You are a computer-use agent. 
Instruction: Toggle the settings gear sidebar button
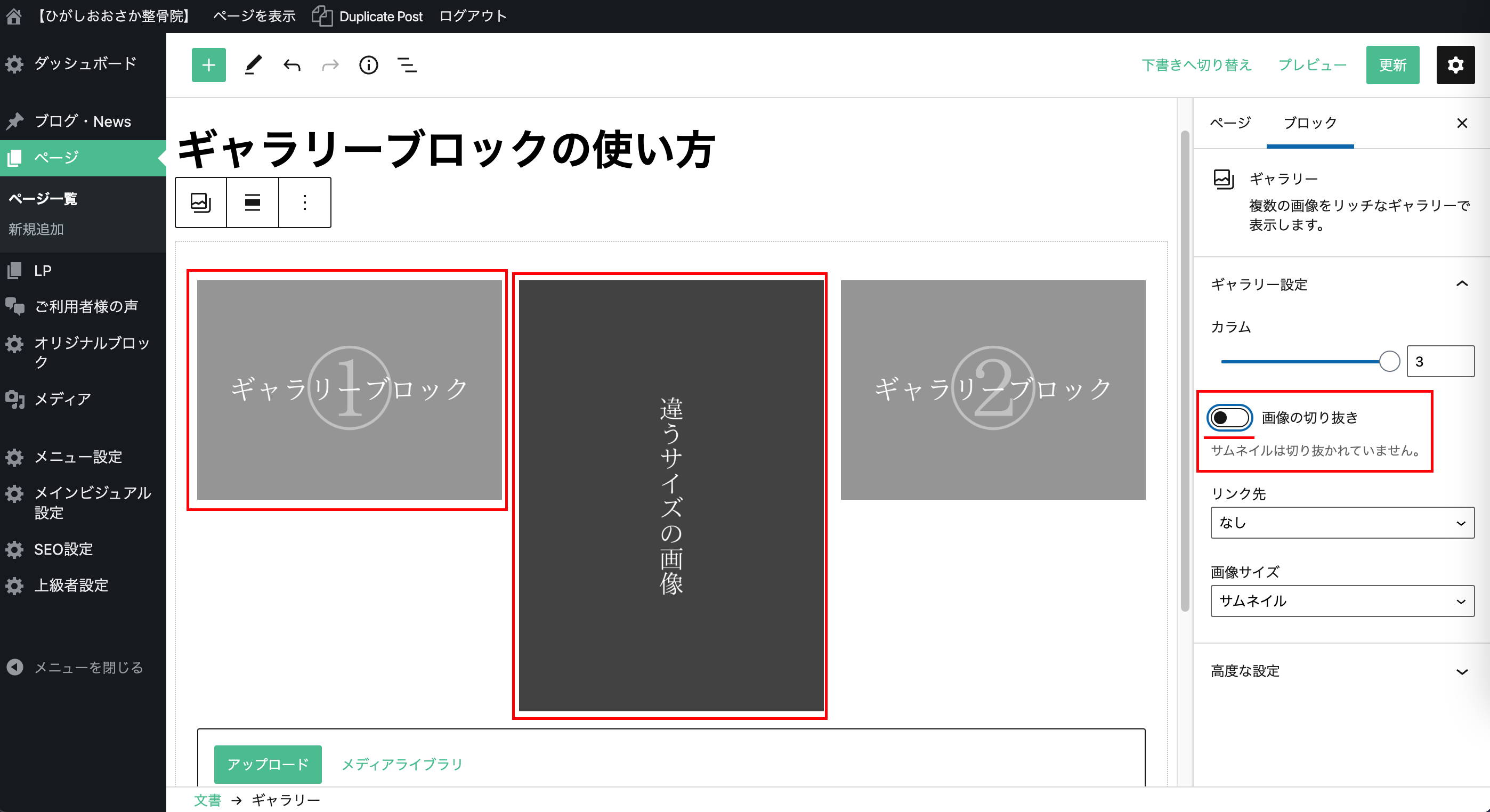(x=1455, y=65)
